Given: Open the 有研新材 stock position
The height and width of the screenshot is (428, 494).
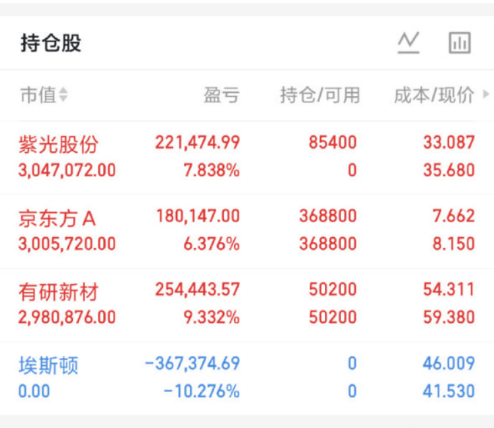Looking at the screenshot, I should (58, 292).
